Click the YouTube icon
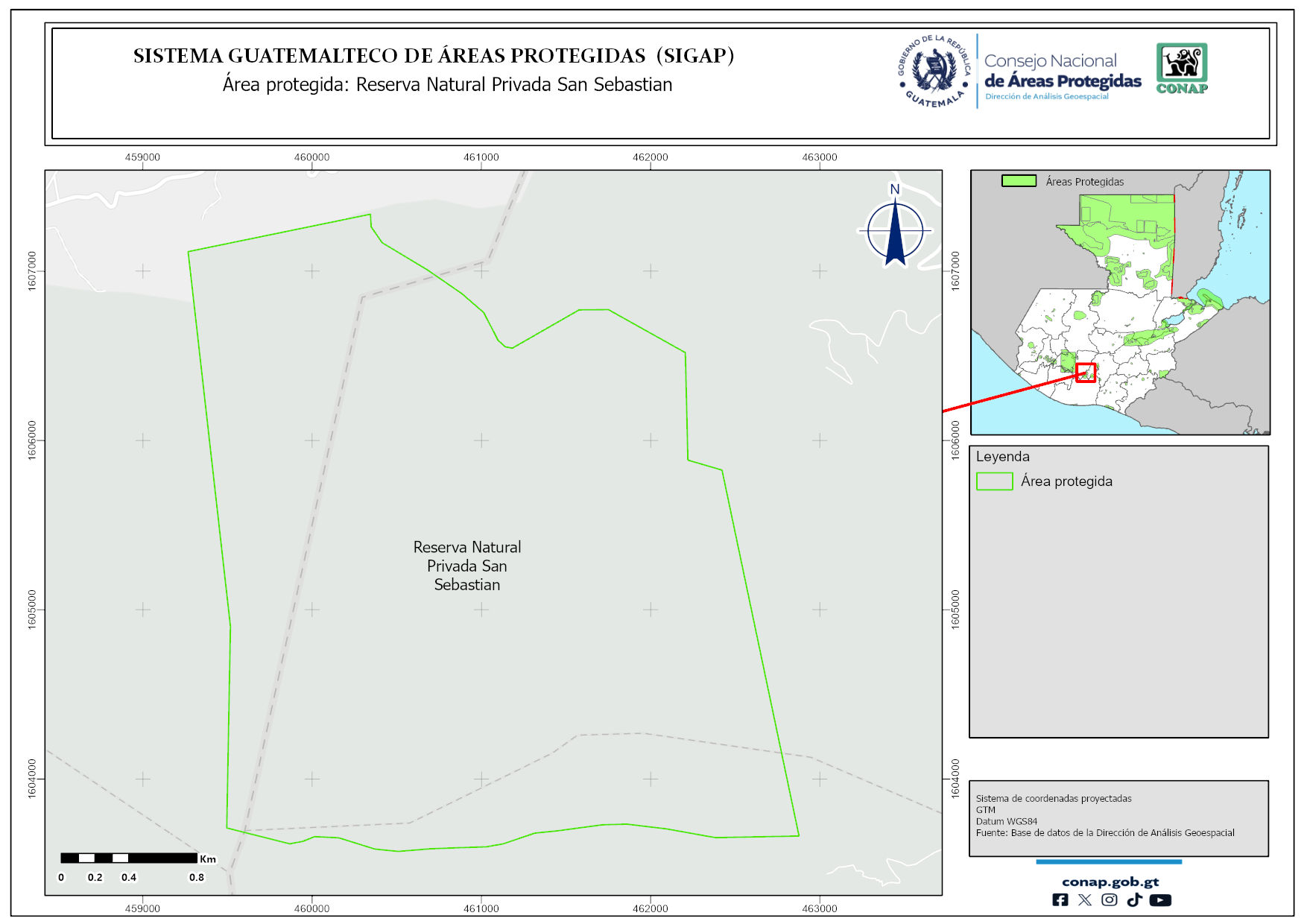Viewport: 1307px width, 924px height. click(1159, 899)
